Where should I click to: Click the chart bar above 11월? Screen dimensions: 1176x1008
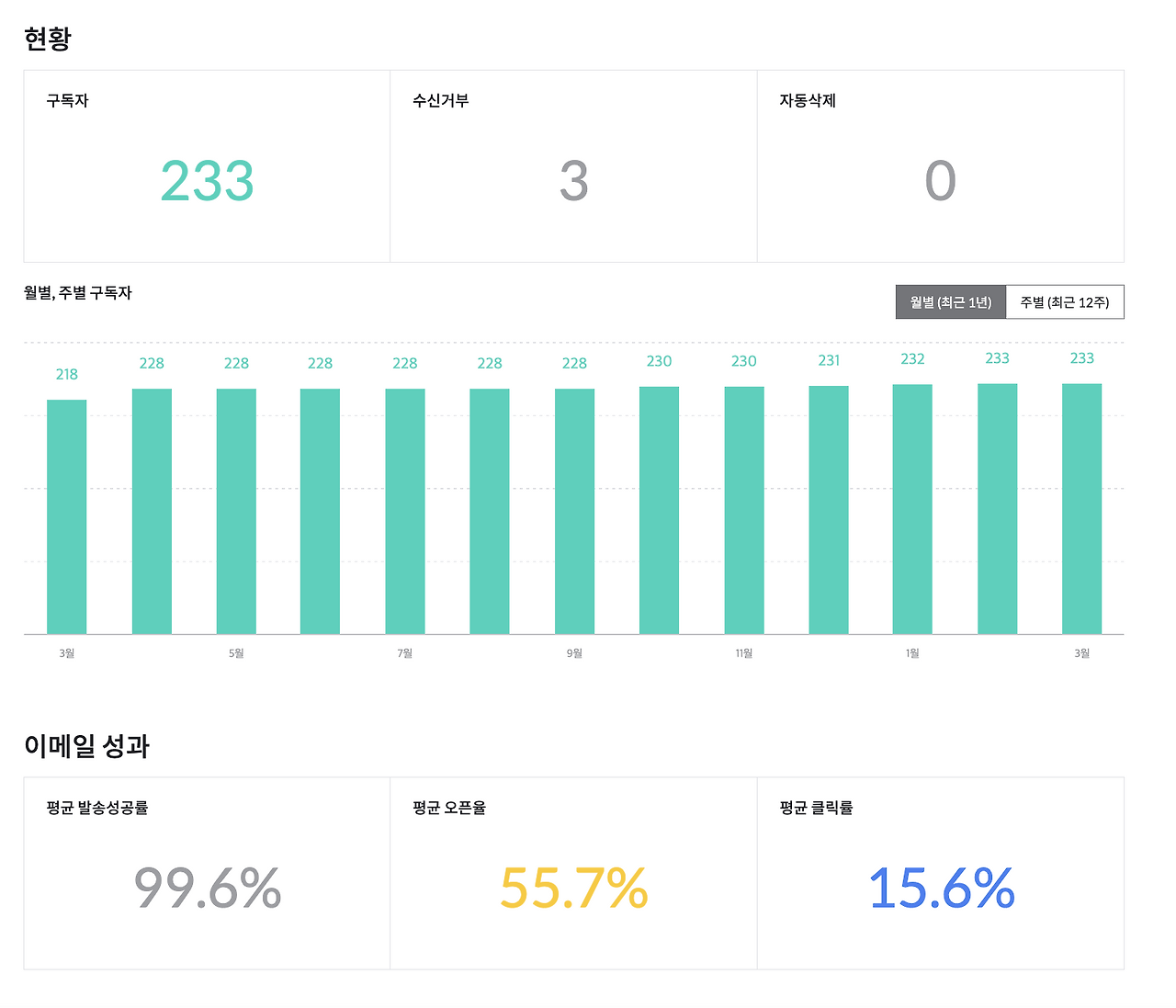[744, 511]
